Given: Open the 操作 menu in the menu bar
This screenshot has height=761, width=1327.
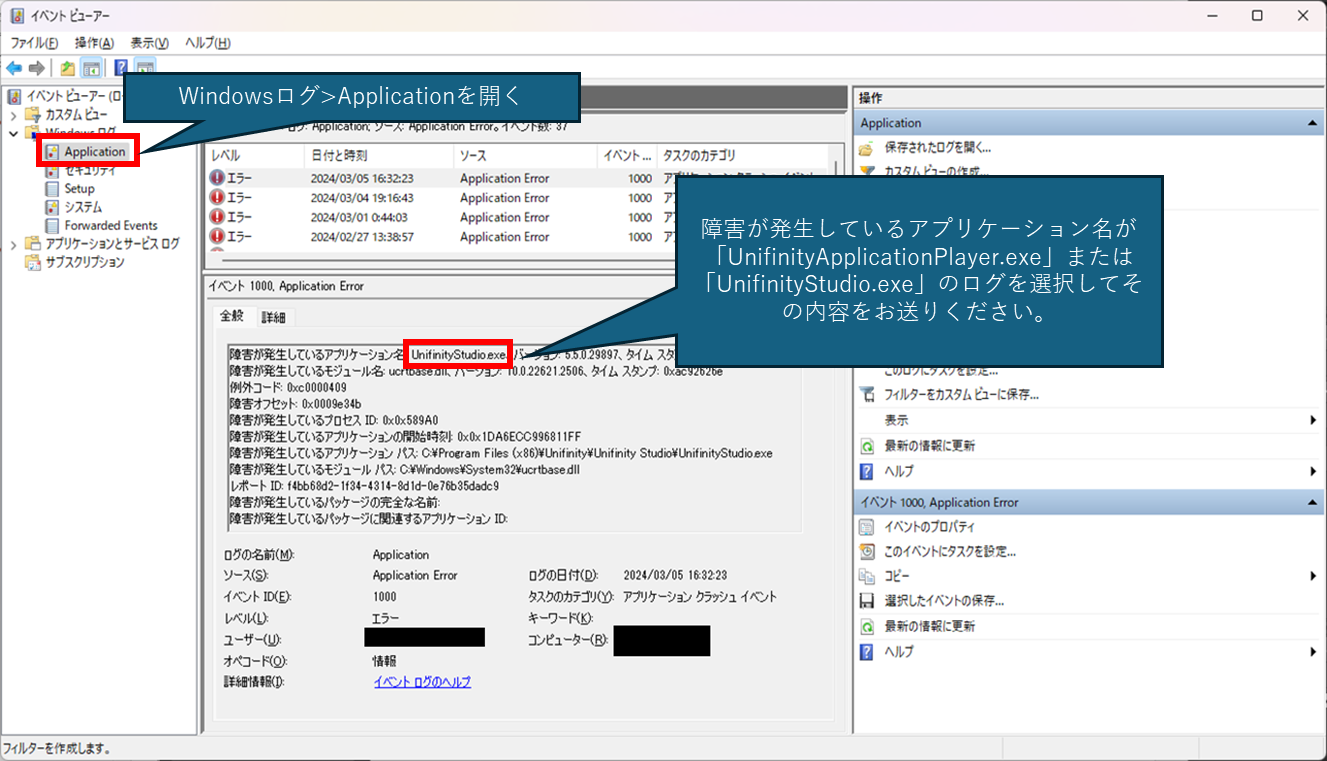Looking at the screenshot, I should [94, 43].
